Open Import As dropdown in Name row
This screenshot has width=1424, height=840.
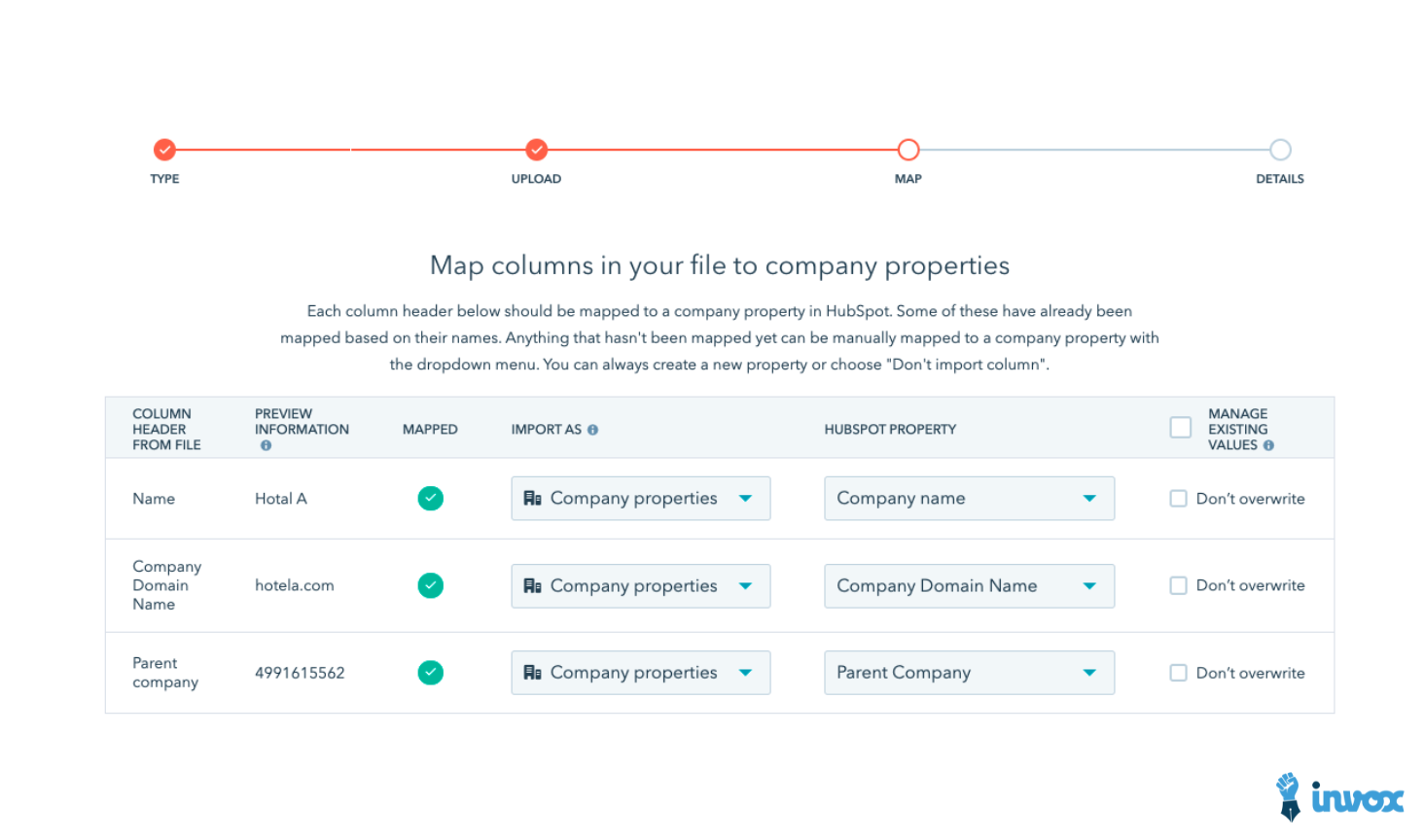tap(641, 498)
